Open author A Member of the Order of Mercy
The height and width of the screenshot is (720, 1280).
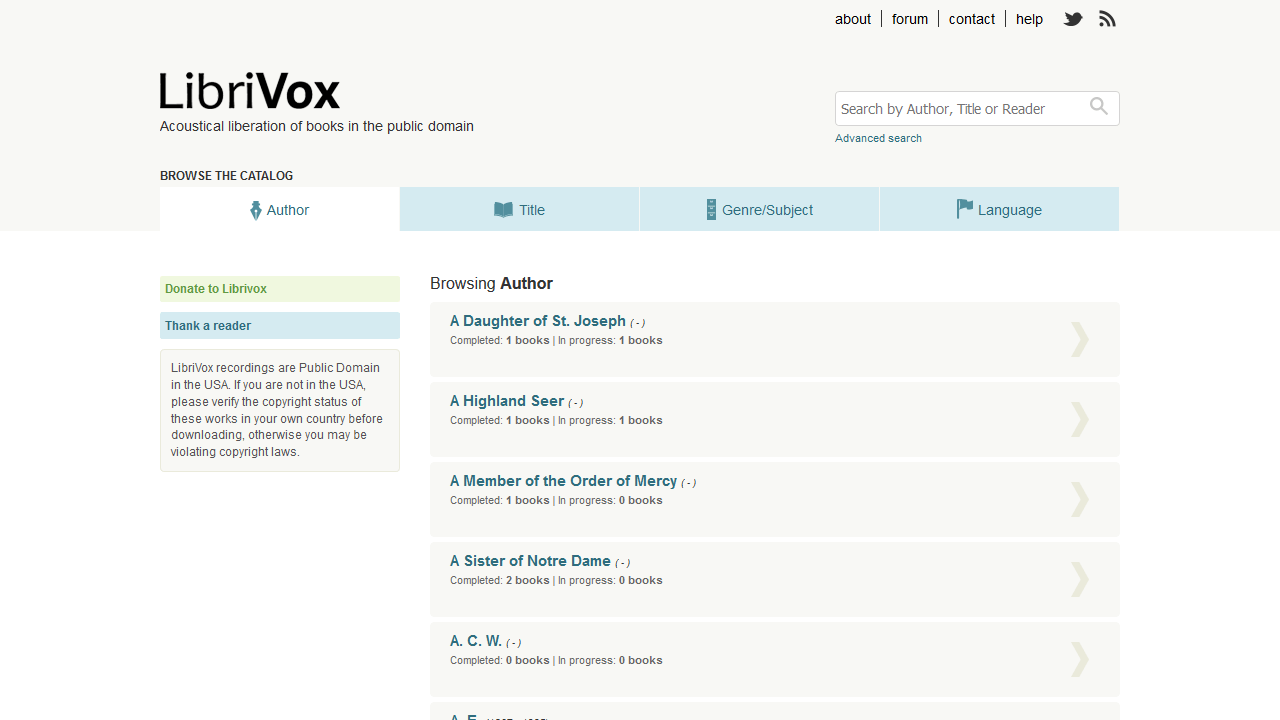563,481
